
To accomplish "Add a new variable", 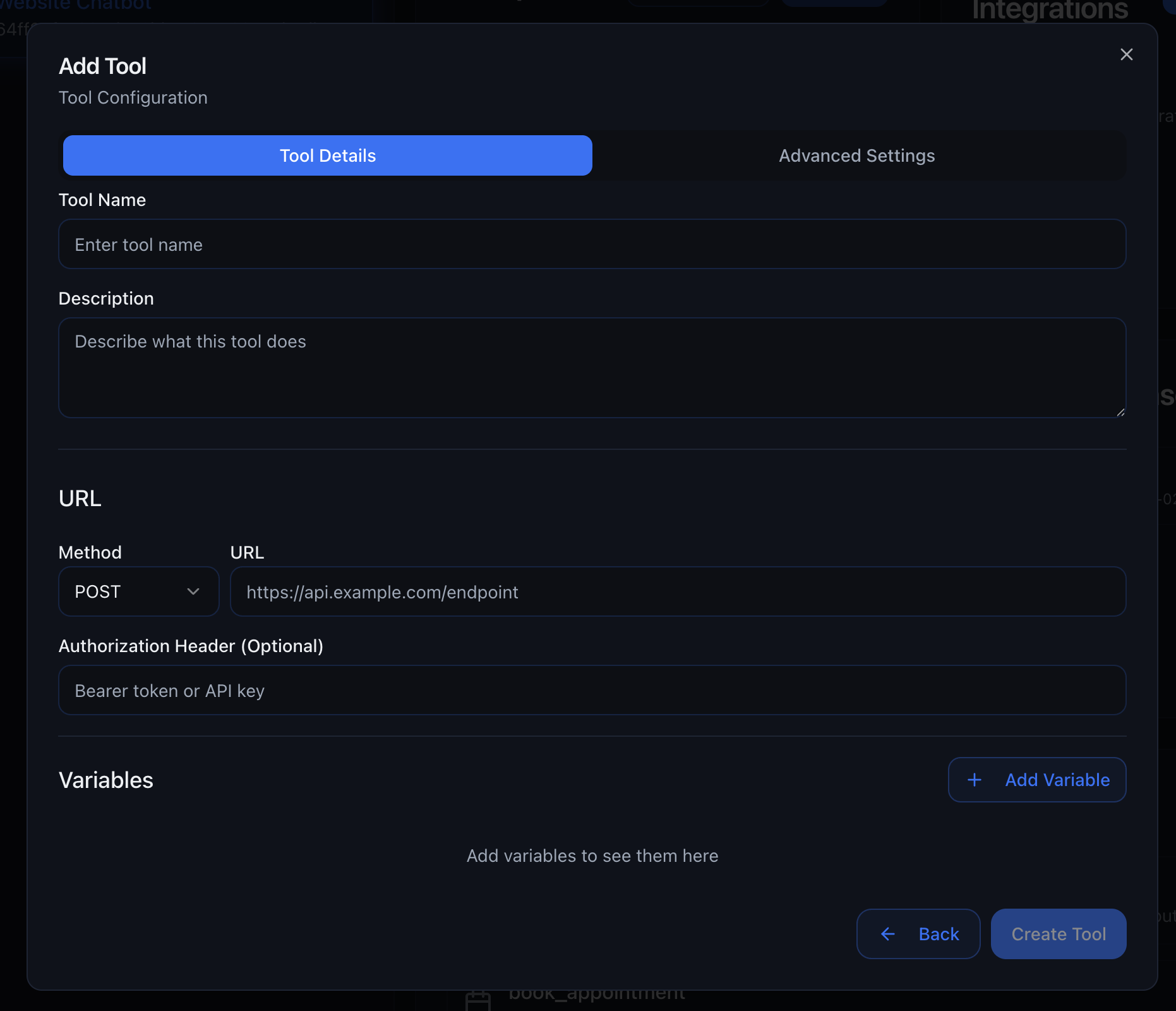I will click(1036, 780).
